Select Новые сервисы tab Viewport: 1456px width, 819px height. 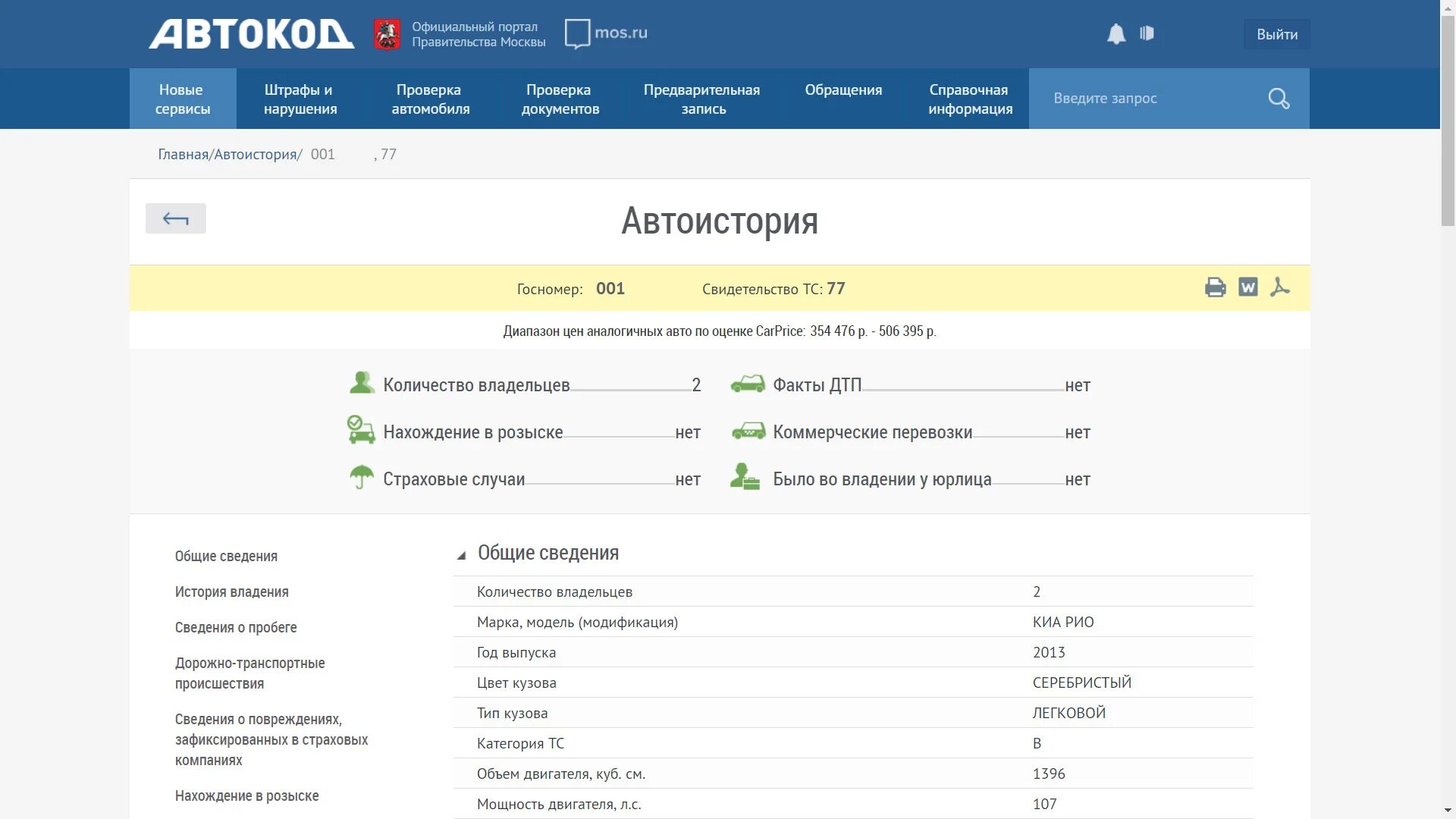pos(183,99)
